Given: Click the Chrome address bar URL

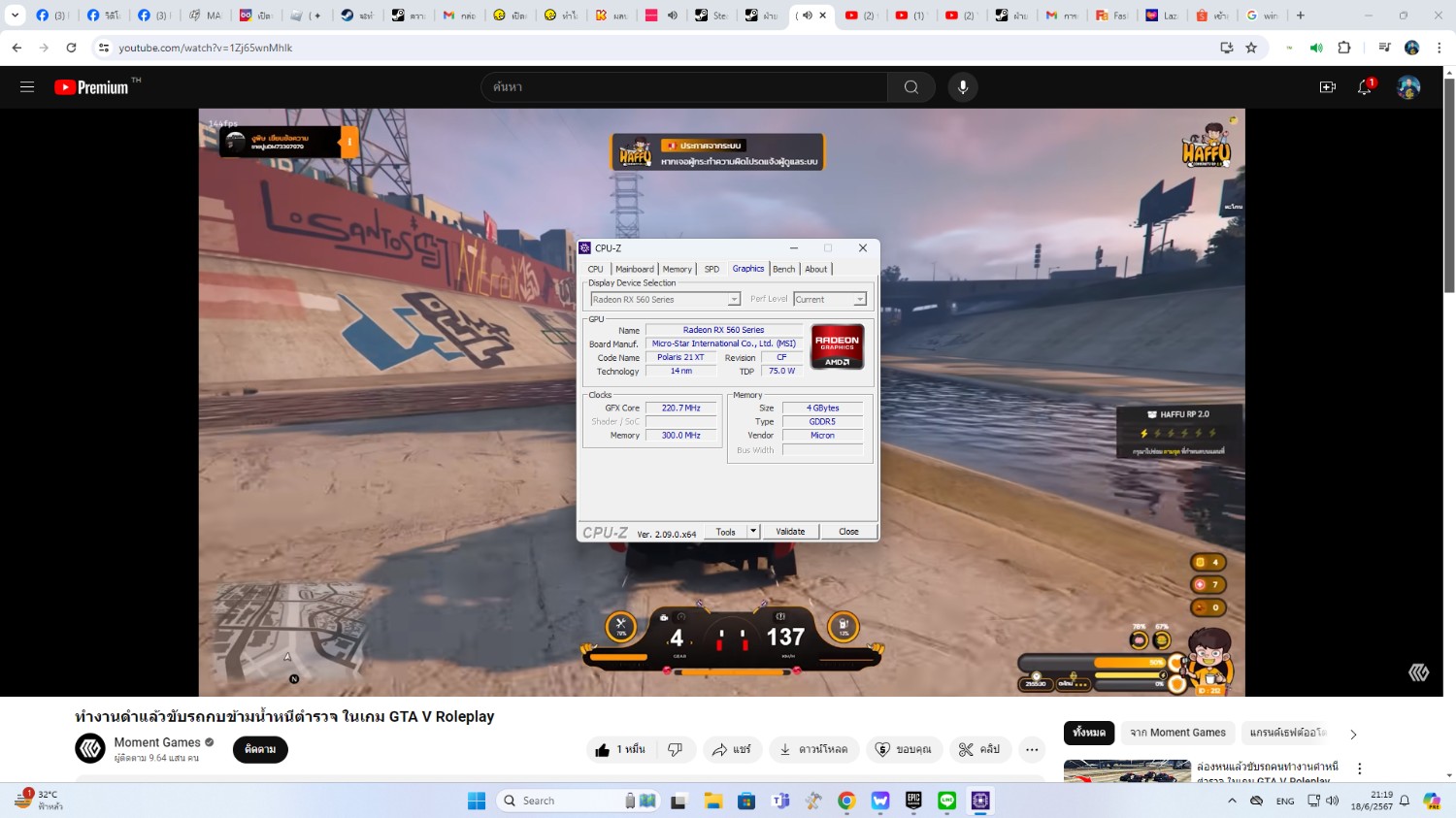Looking at the screenshot, I should [x=206, y=48].
